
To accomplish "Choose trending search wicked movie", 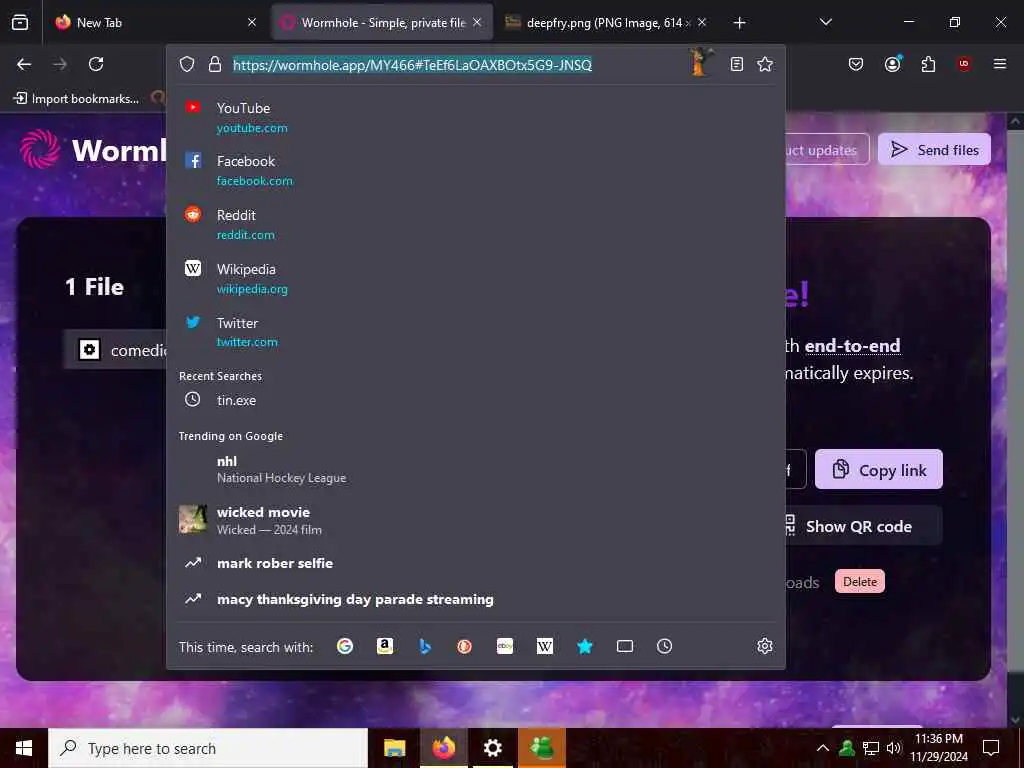I will pyautogui.click(x=475, y=520).
